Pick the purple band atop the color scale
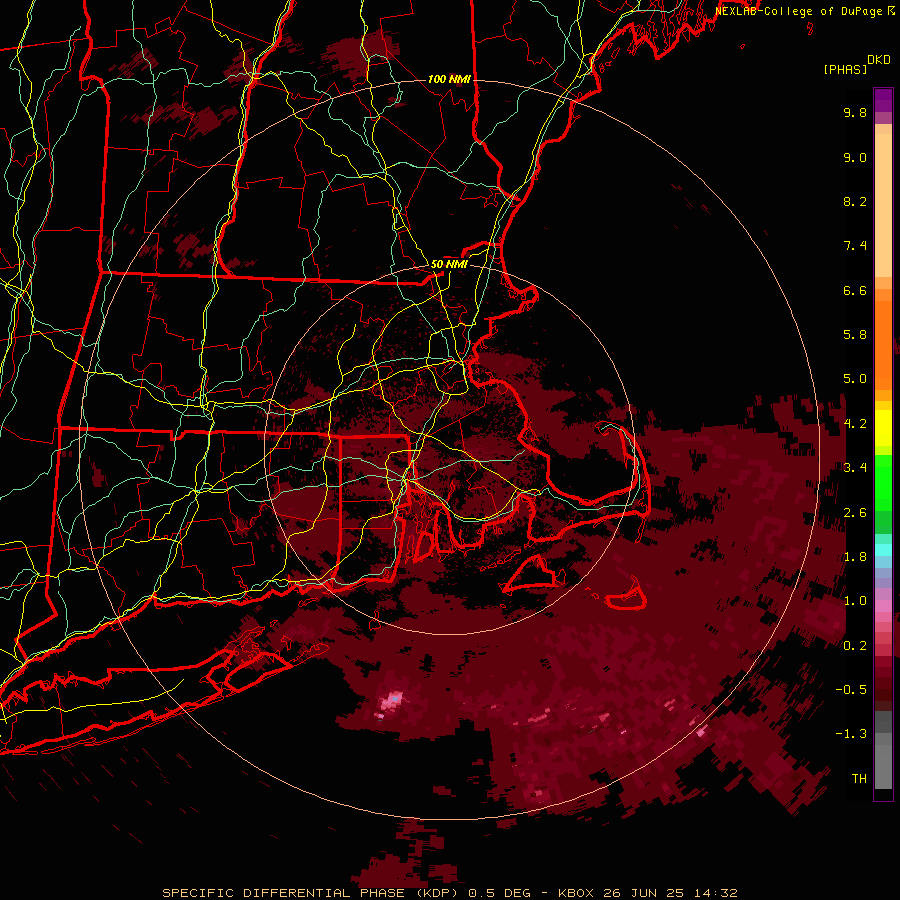Screen dimensions: 900x900 tap(883, 100)
